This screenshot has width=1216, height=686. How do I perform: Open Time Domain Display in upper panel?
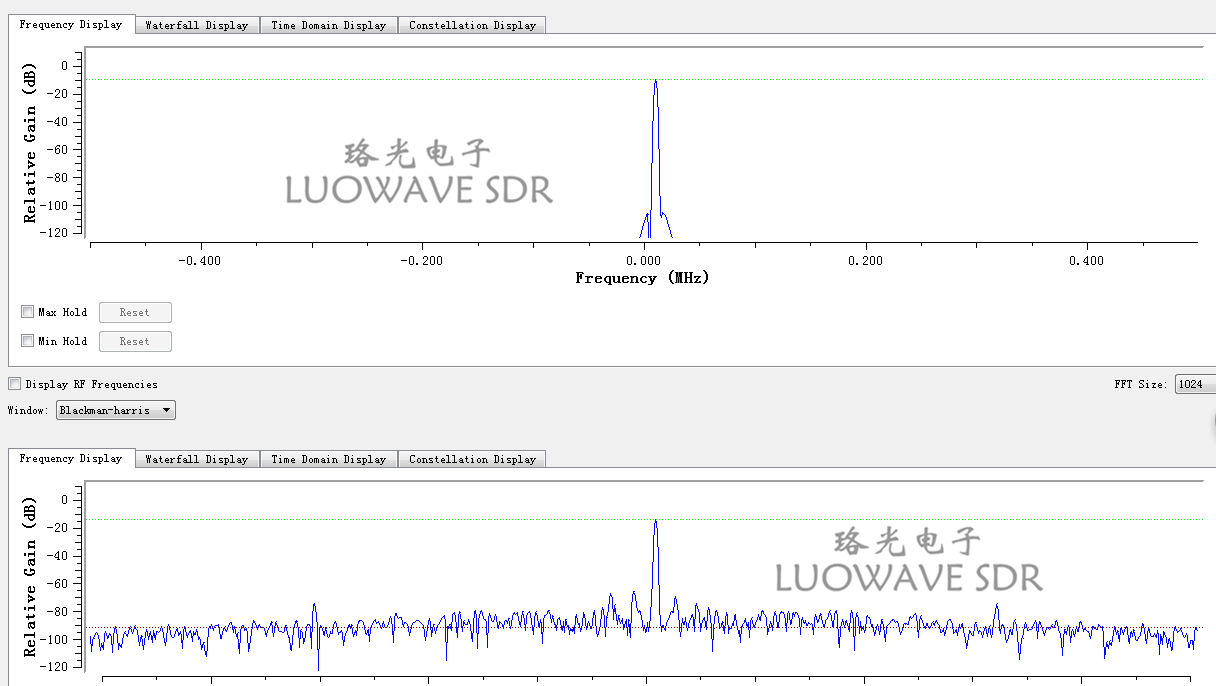(328, 24)
